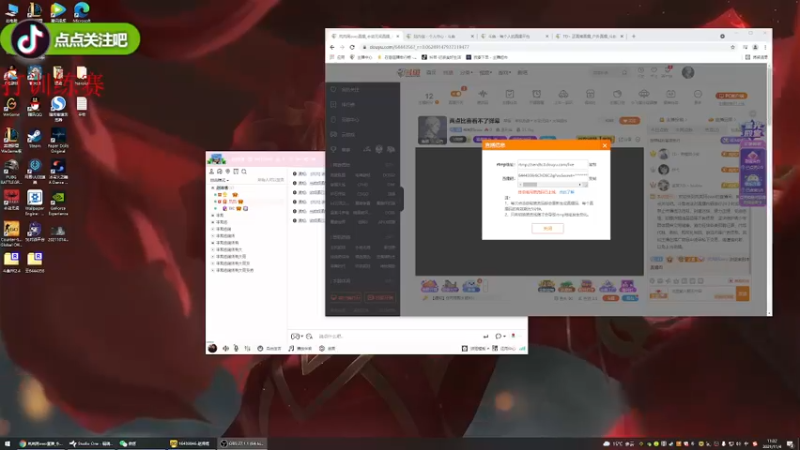Open the Douyu user avatar in header
Screen dimensions: 800x450
pos(688,72)
